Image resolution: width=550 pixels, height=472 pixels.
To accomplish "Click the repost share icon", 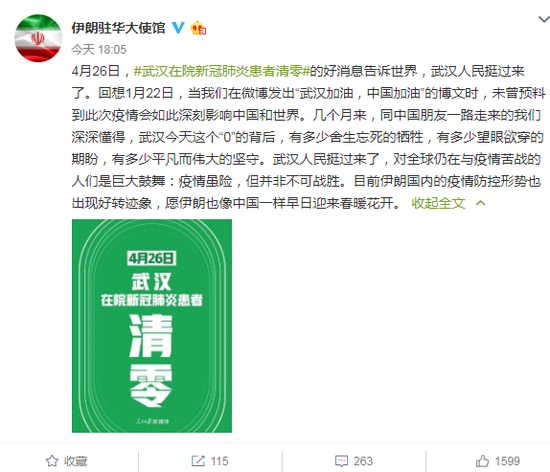I will coord(198,461).
